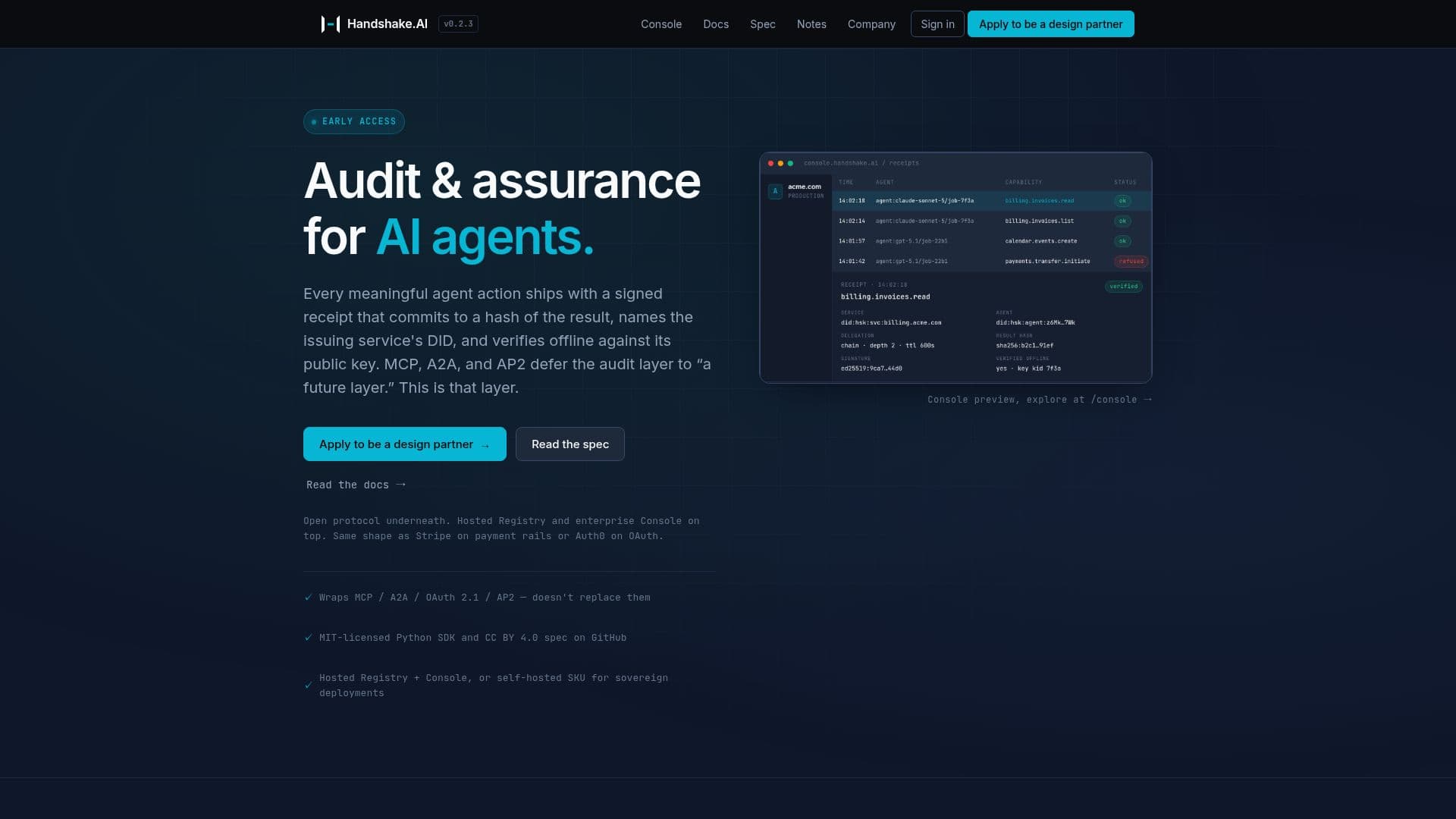Open the Company nav item

pyautogui.click(x=871, y=24)
